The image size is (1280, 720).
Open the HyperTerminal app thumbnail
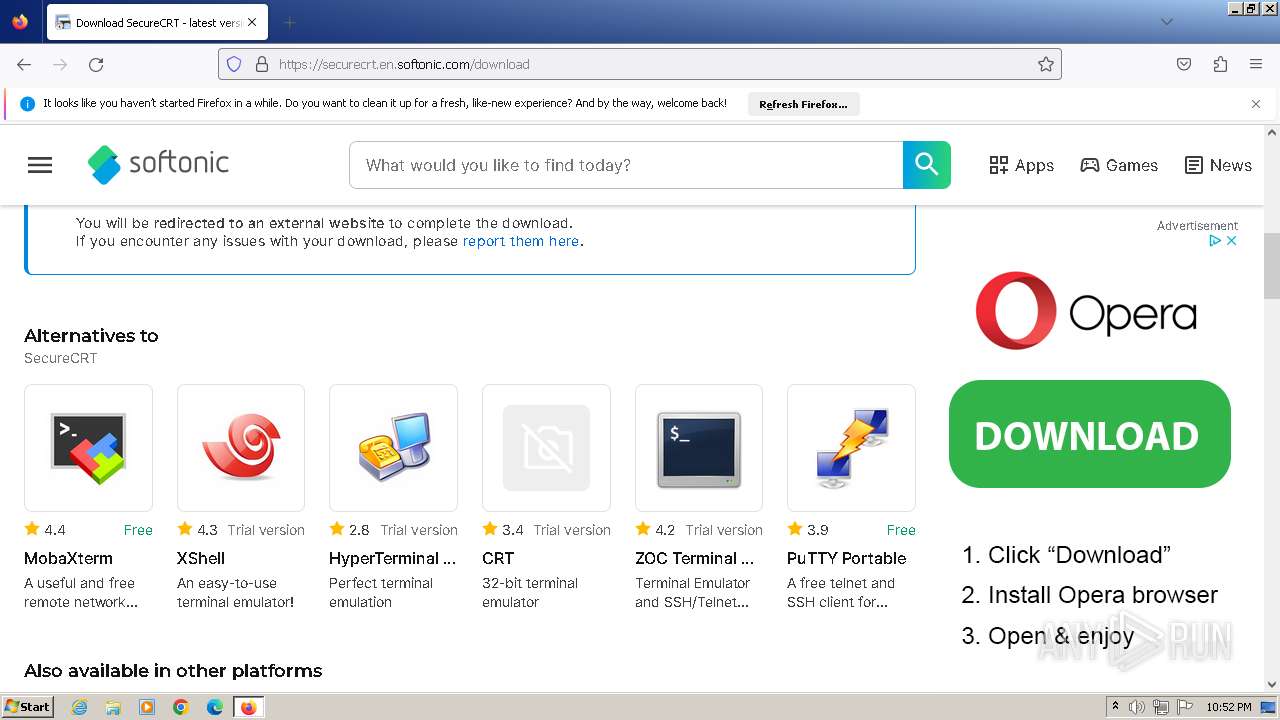pos(394,448)
